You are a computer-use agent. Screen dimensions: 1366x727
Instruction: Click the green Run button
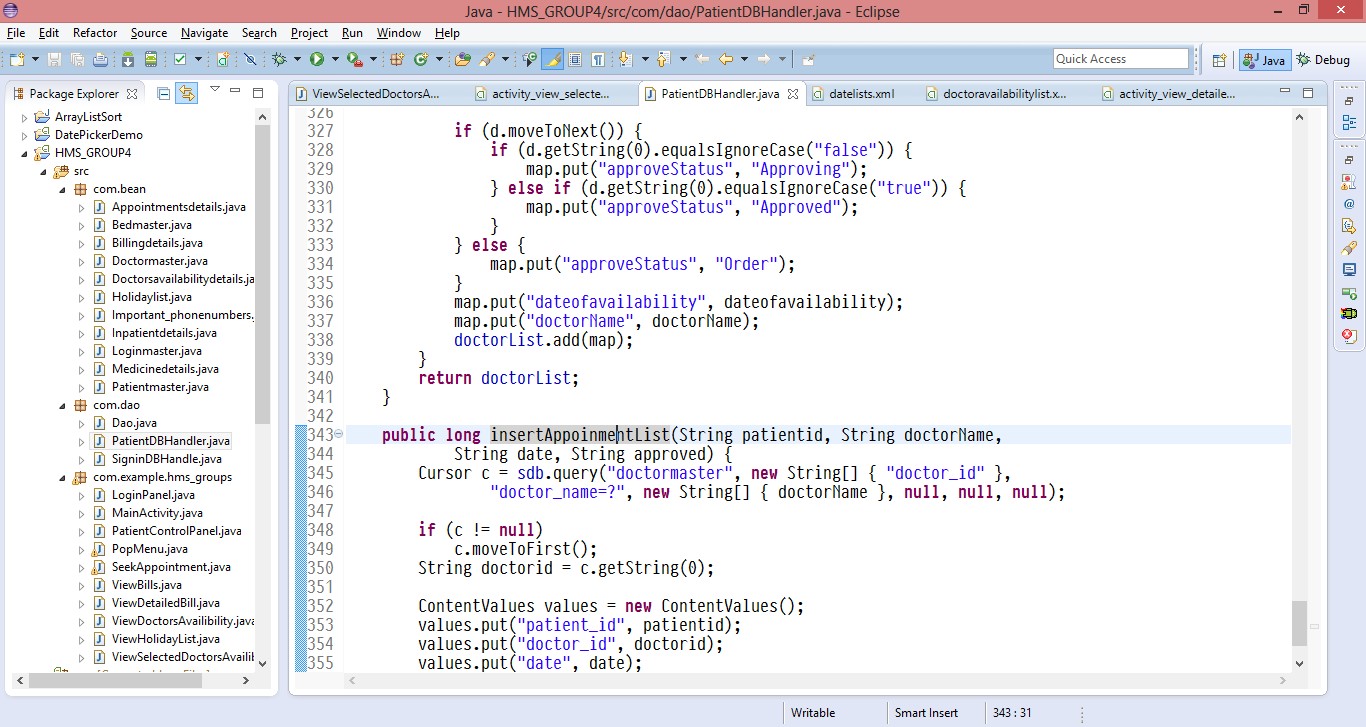(x=317, y=60)
